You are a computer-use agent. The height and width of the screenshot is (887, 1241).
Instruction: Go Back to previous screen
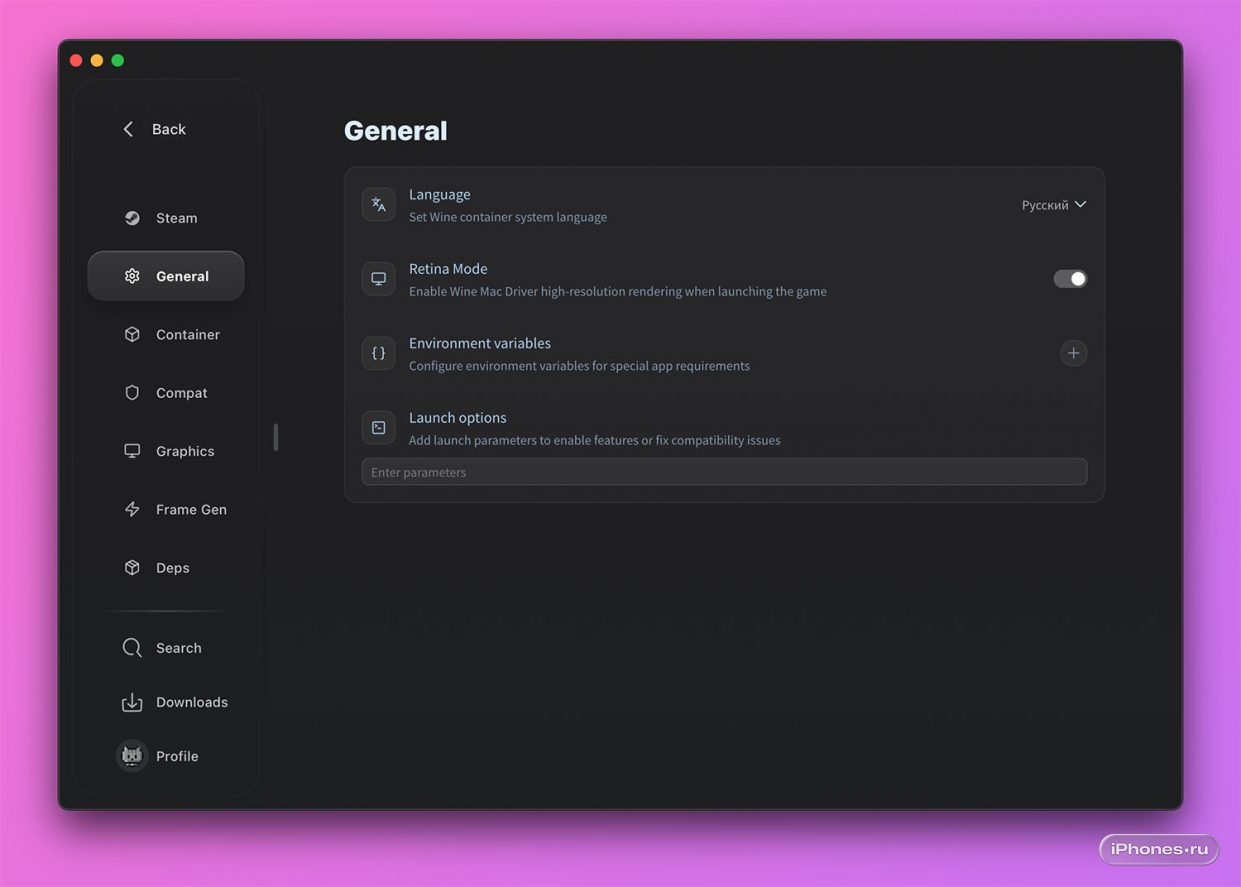click(155, 129)
